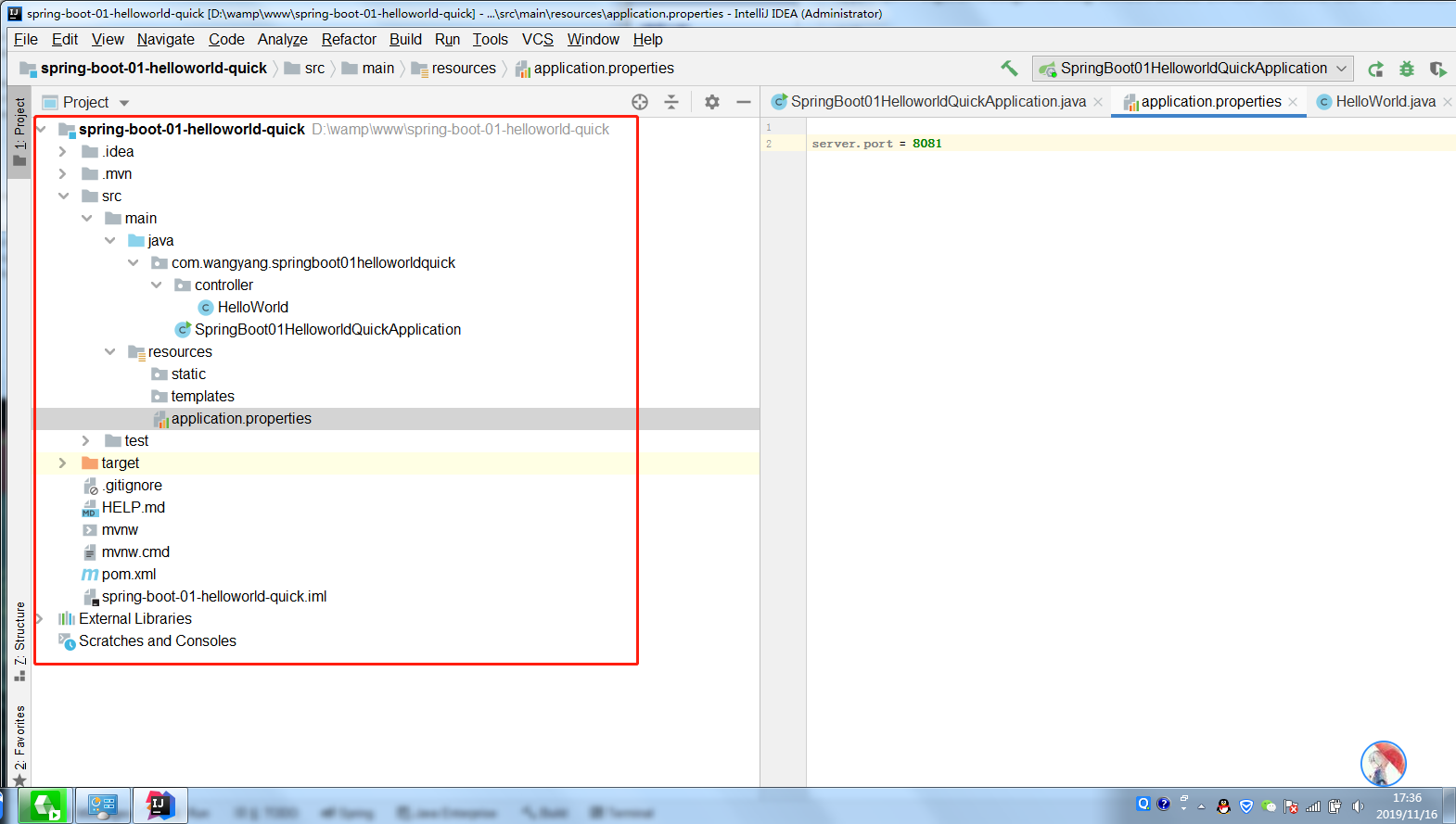
Task: Click the External Libraries icon
Action: (67, 618)
